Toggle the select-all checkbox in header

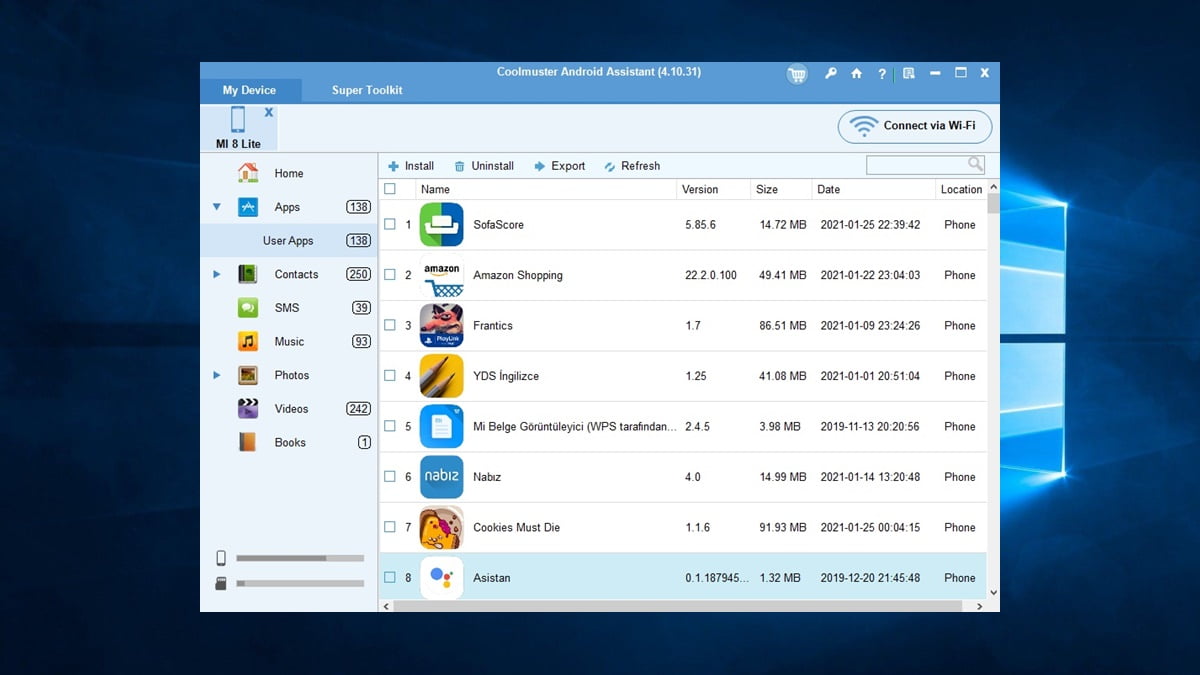point(390,189)
